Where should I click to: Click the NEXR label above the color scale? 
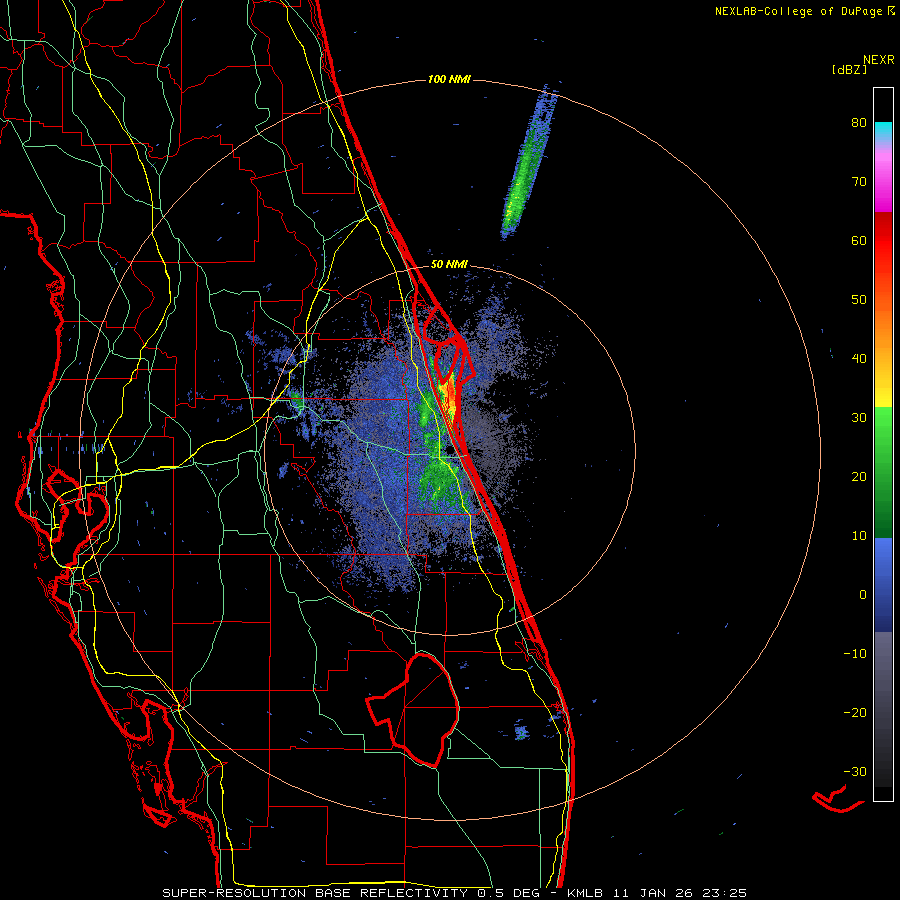(x=878, y=60)
